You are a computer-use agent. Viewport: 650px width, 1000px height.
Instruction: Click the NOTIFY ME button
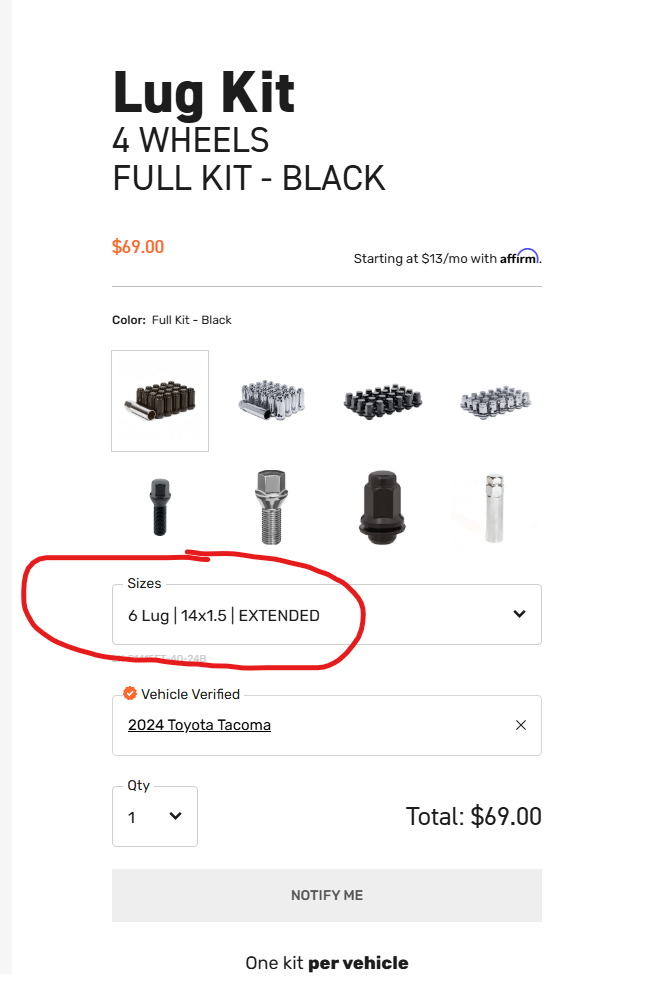click(x=327, y=895)
